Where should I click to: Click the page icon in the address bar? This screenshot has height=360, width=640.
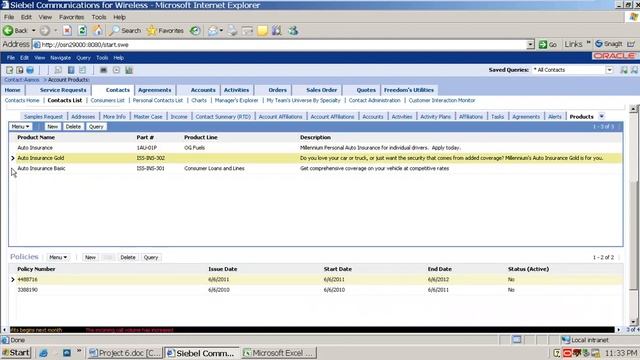click(x=37, y=44)
